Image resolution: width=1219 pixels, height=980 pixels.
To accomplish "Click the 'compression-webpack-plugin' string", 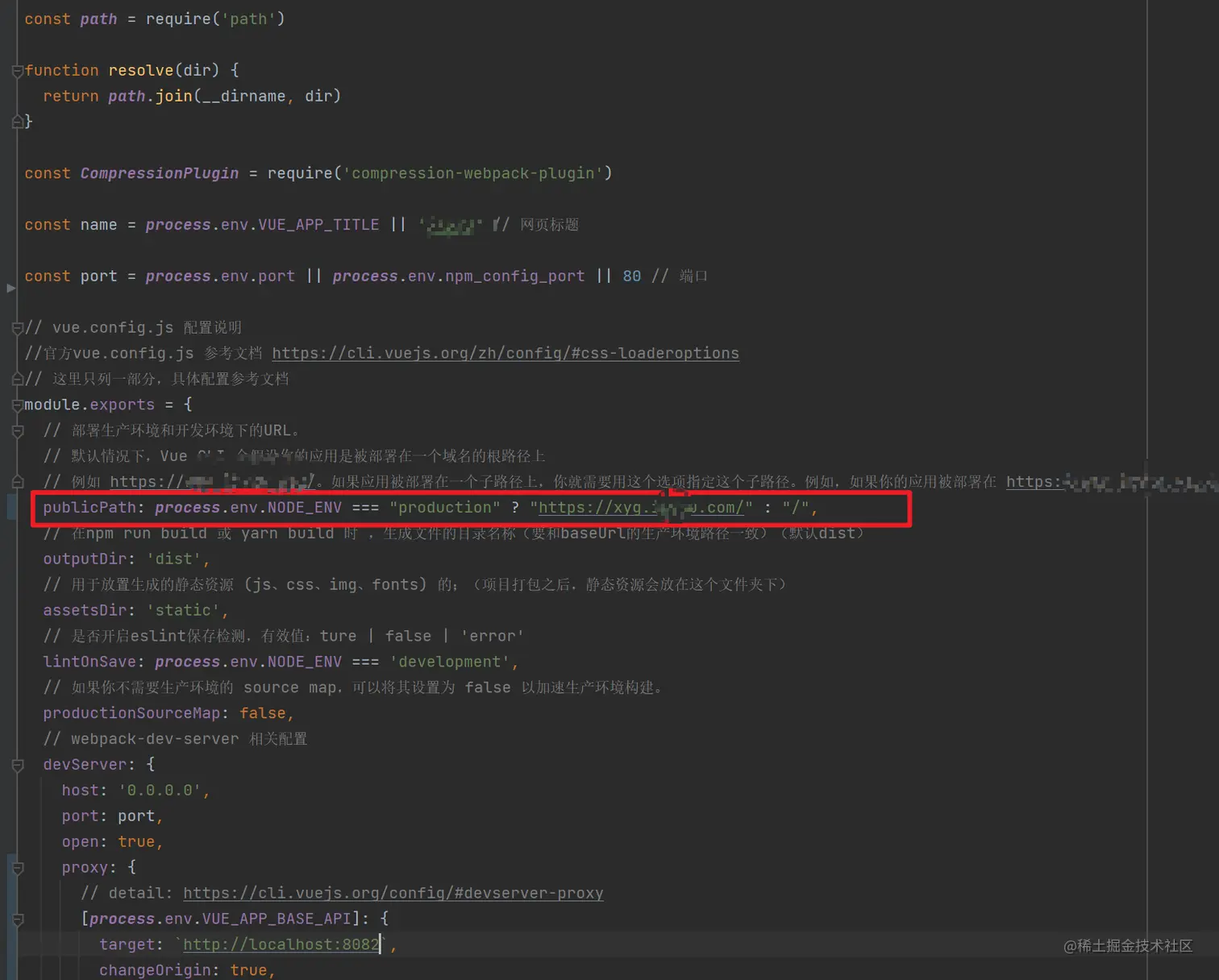I will 472,173.
